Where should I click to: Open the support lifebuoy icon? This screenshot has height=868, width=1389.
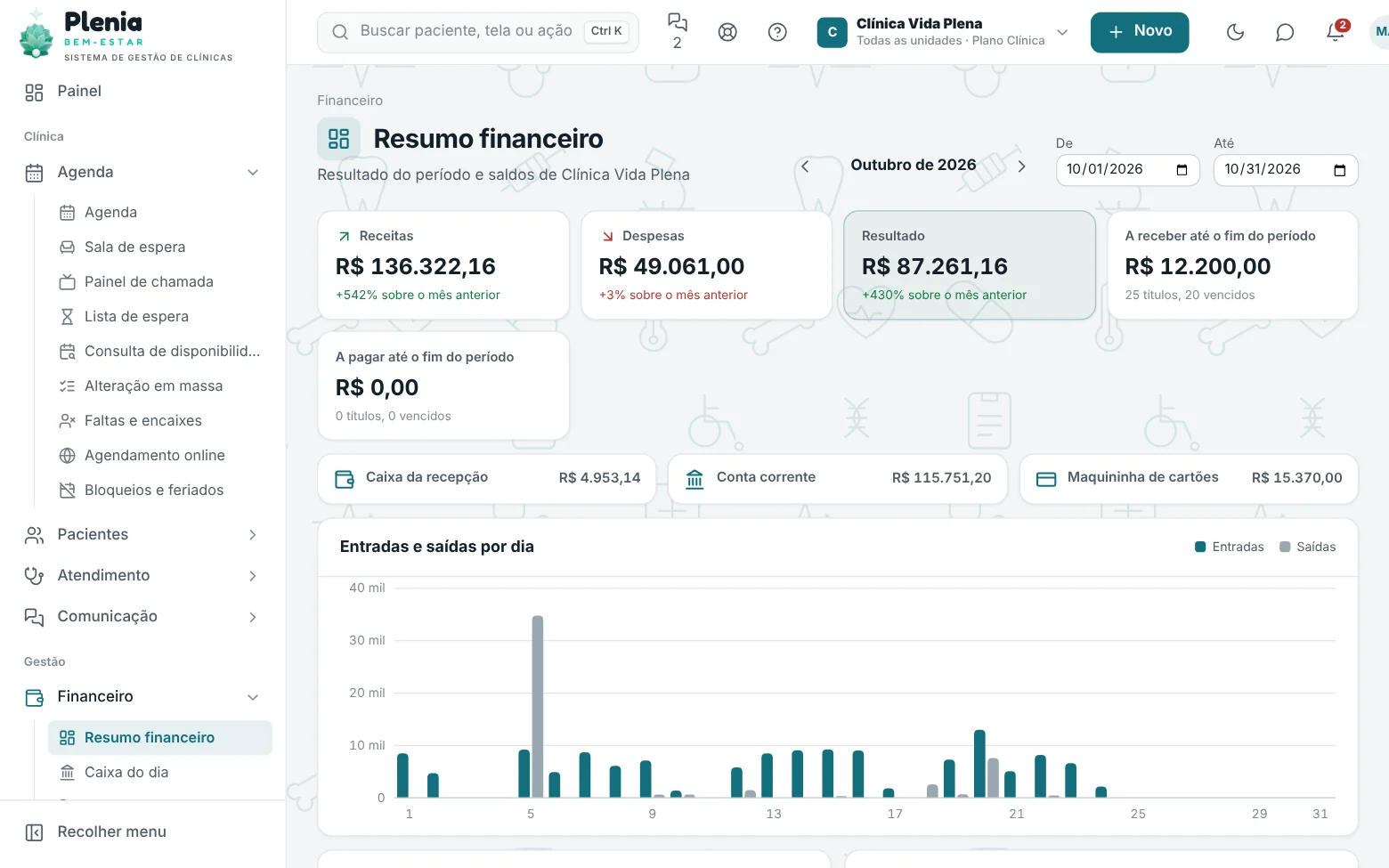(x=727, y=32)
